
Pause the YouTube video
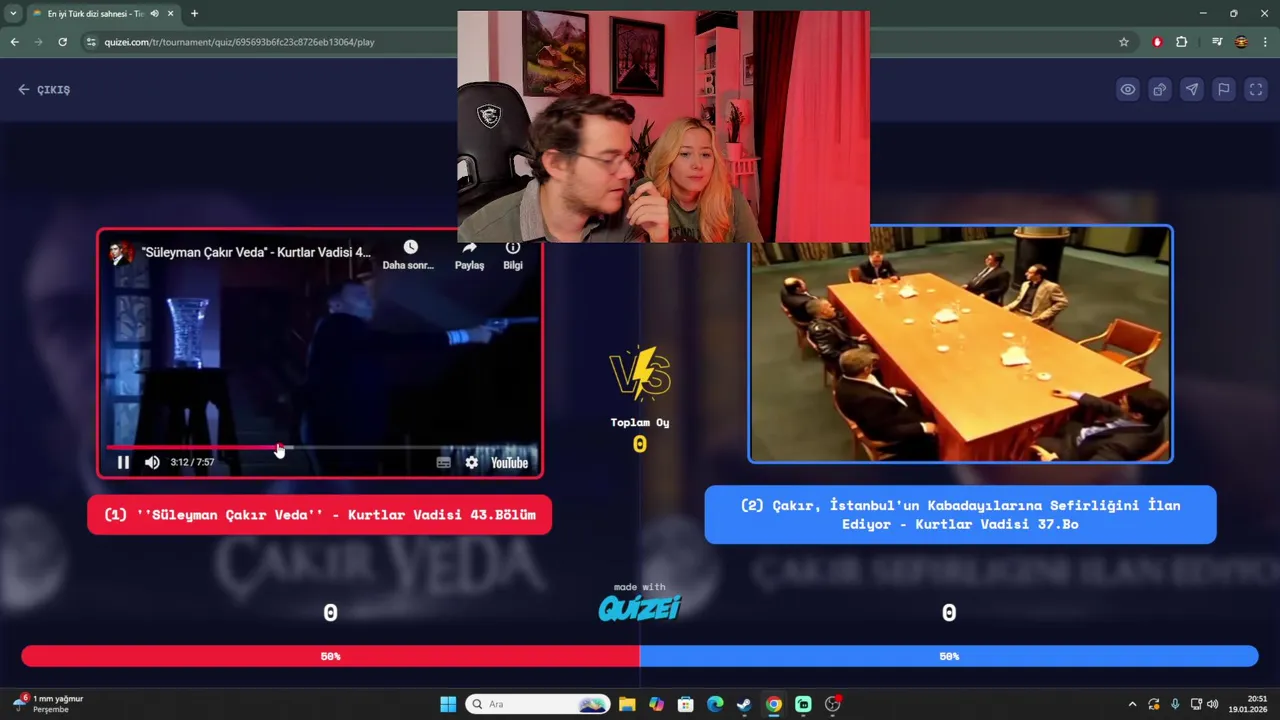click(x=123, y=462)
